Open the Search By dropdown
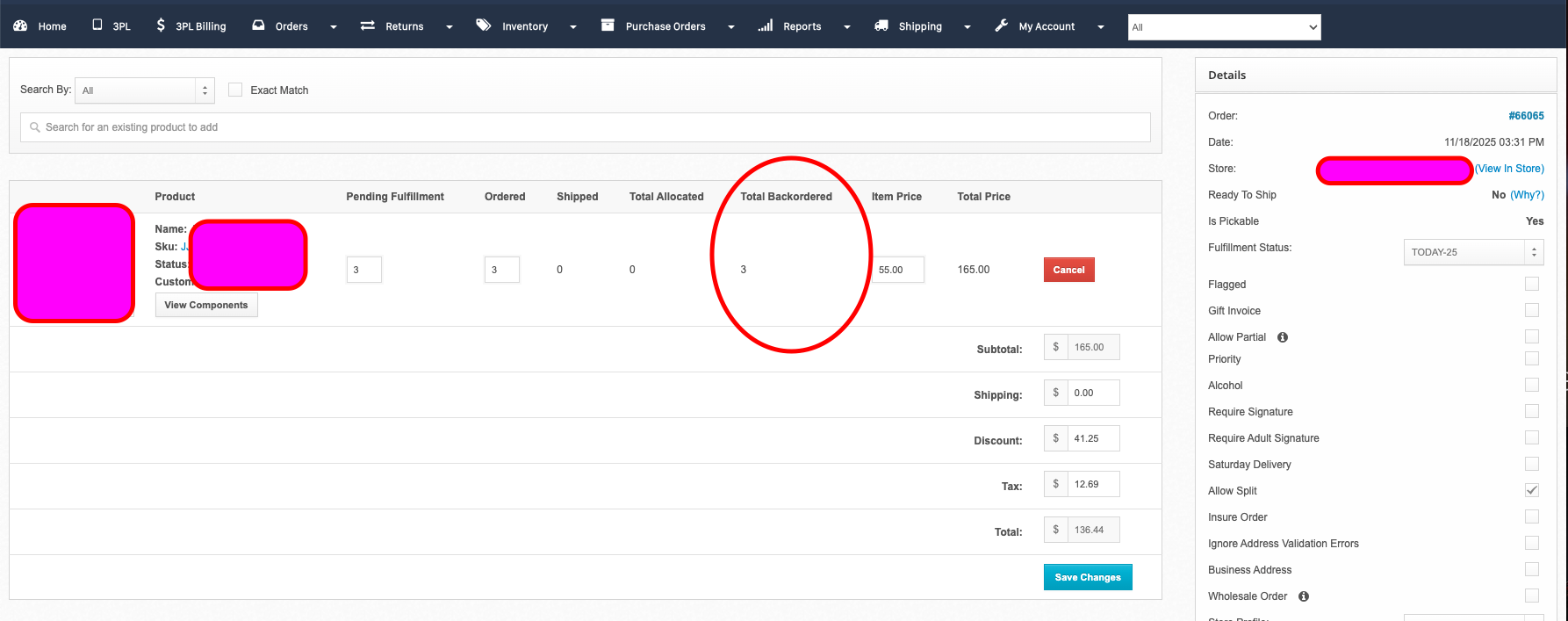Screen dimensions: 1568x621 (145, 90)
